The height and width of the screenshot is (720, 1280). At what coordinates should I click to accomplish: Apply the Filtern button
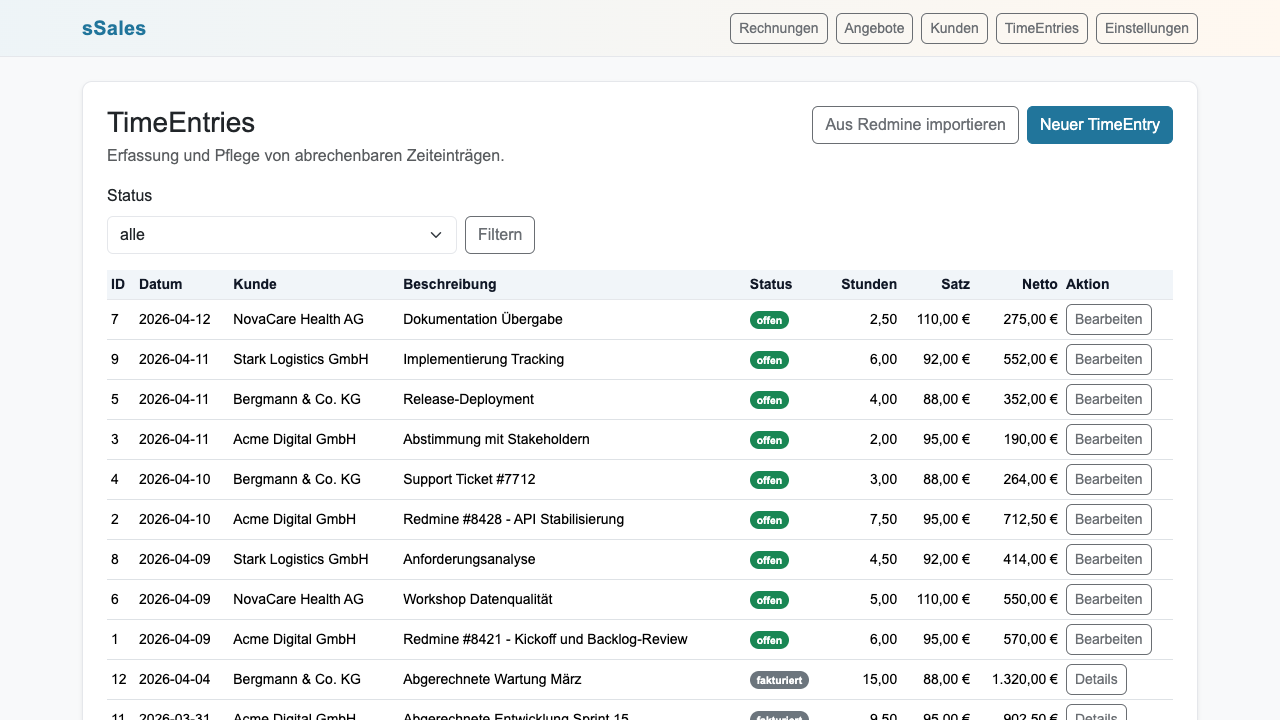[499, 234]
